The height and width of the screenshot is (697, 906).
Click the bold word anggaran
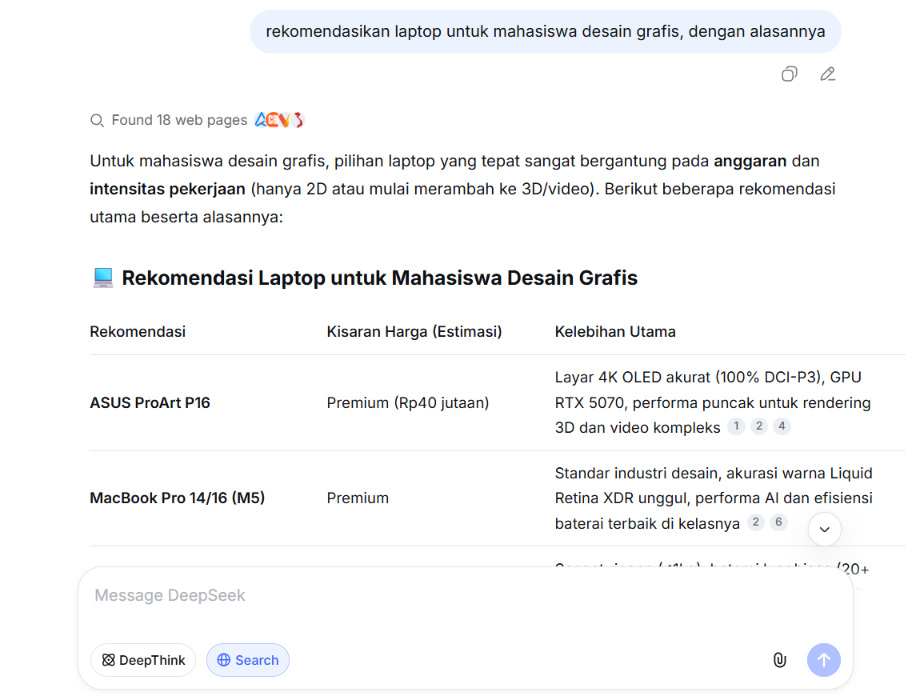[750, 161]
